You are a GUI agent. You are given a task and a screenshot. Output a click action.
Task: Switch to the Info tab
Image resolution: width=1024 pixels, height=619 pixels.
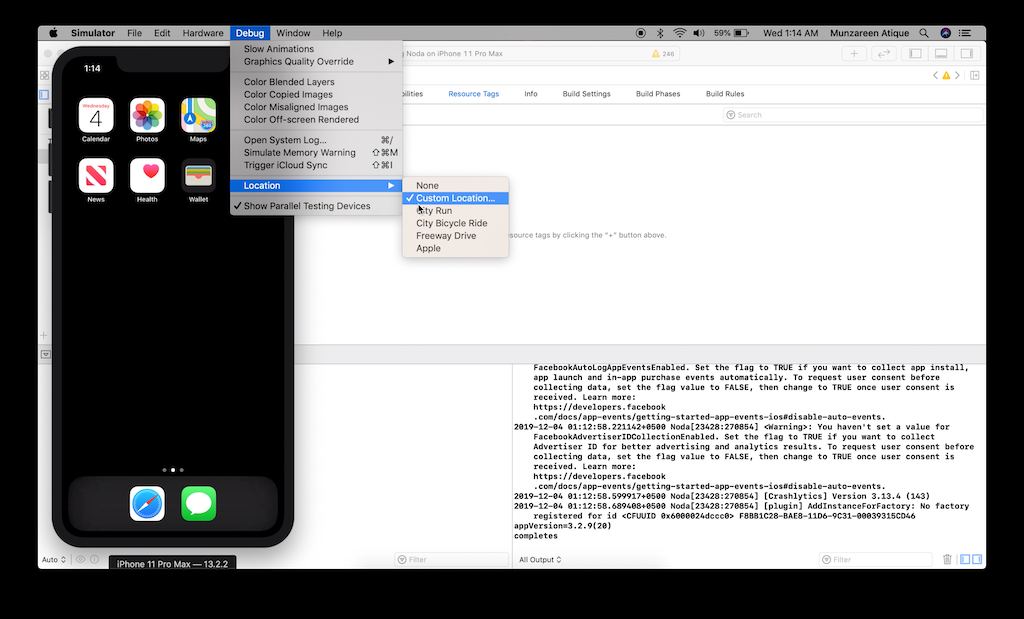click(x=531, y=94)
